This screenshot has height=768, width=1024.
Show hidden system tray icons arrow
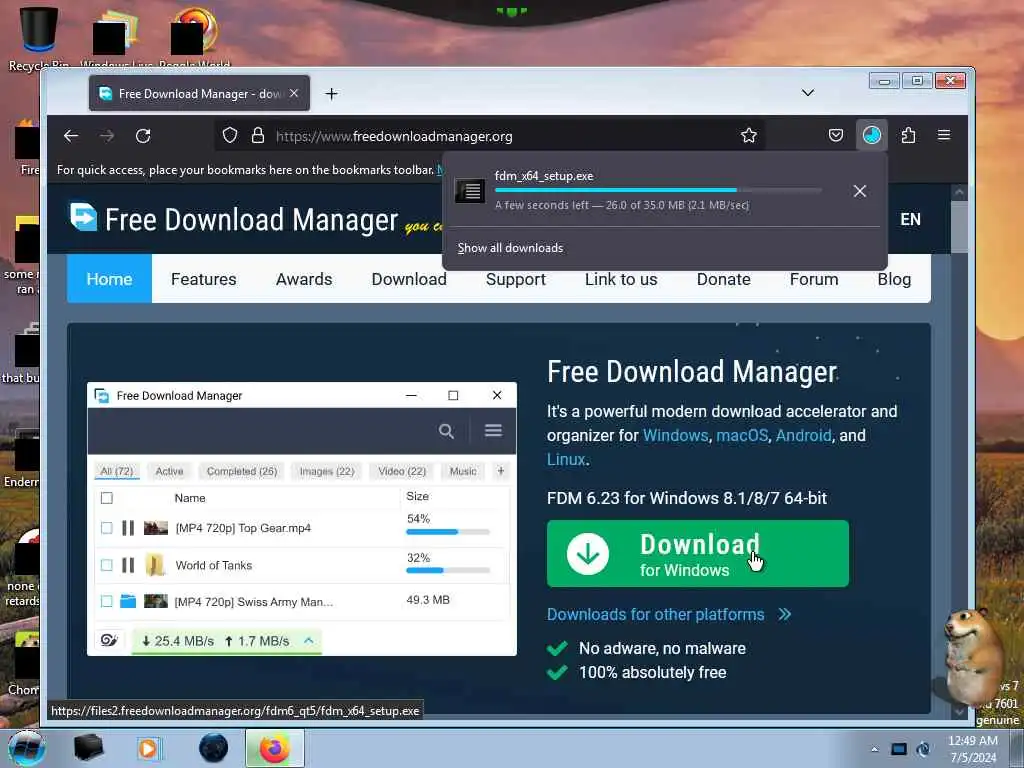[874, 749]
